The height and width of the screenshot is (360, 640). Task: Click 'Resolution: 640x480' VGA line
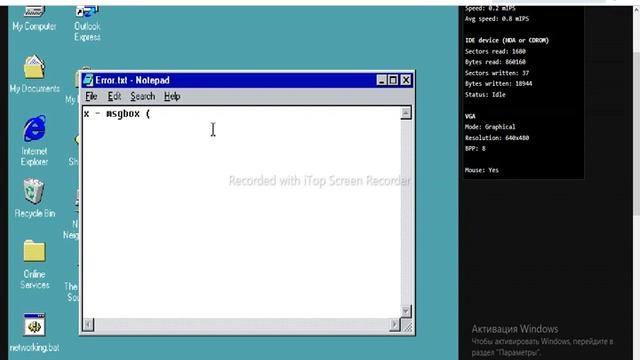pyautogui.click(x=497, y=138)
